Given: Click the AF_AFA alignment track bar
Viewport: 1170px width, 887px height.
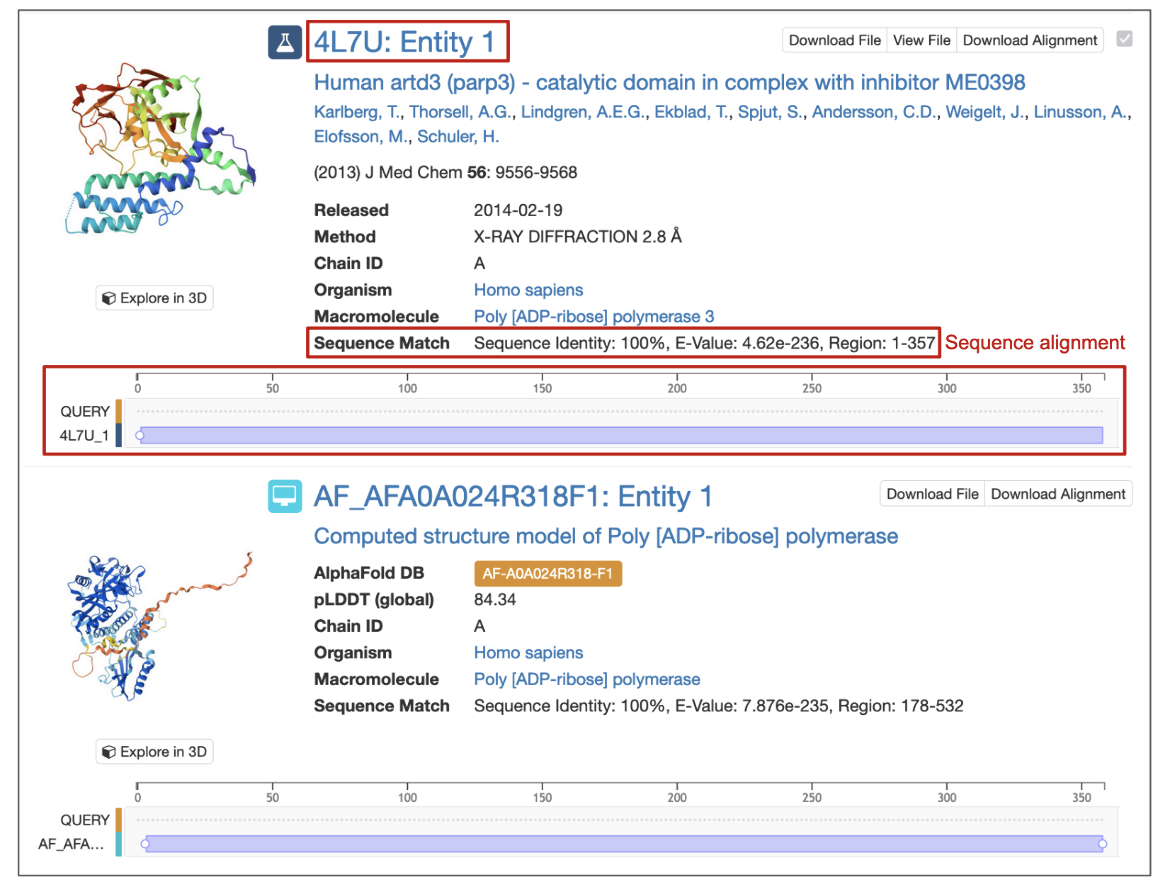Looking at the screenshot, I should point(620,844).
